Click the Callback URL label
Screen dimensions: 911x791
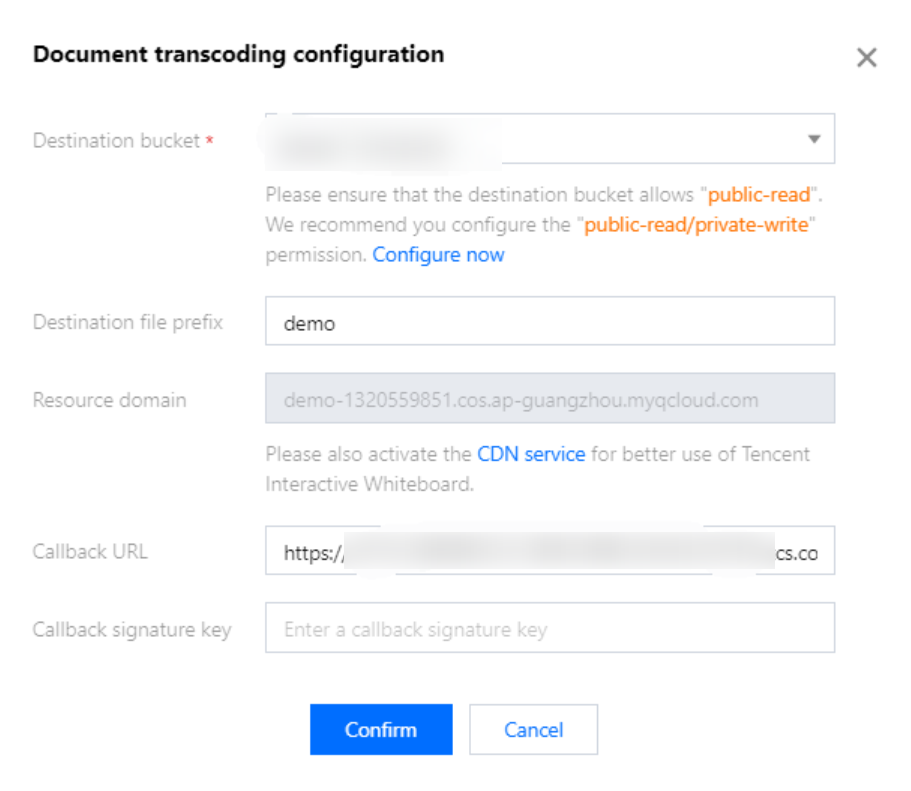click(x=90, y=551)
